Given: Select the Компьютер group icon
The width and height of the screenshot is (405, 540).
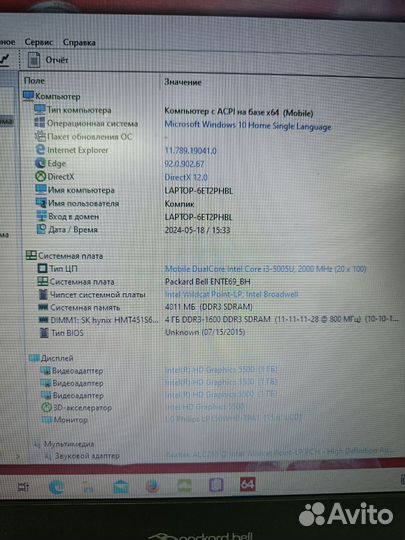Looking at the screenshot, I should (x=28, y=95).
